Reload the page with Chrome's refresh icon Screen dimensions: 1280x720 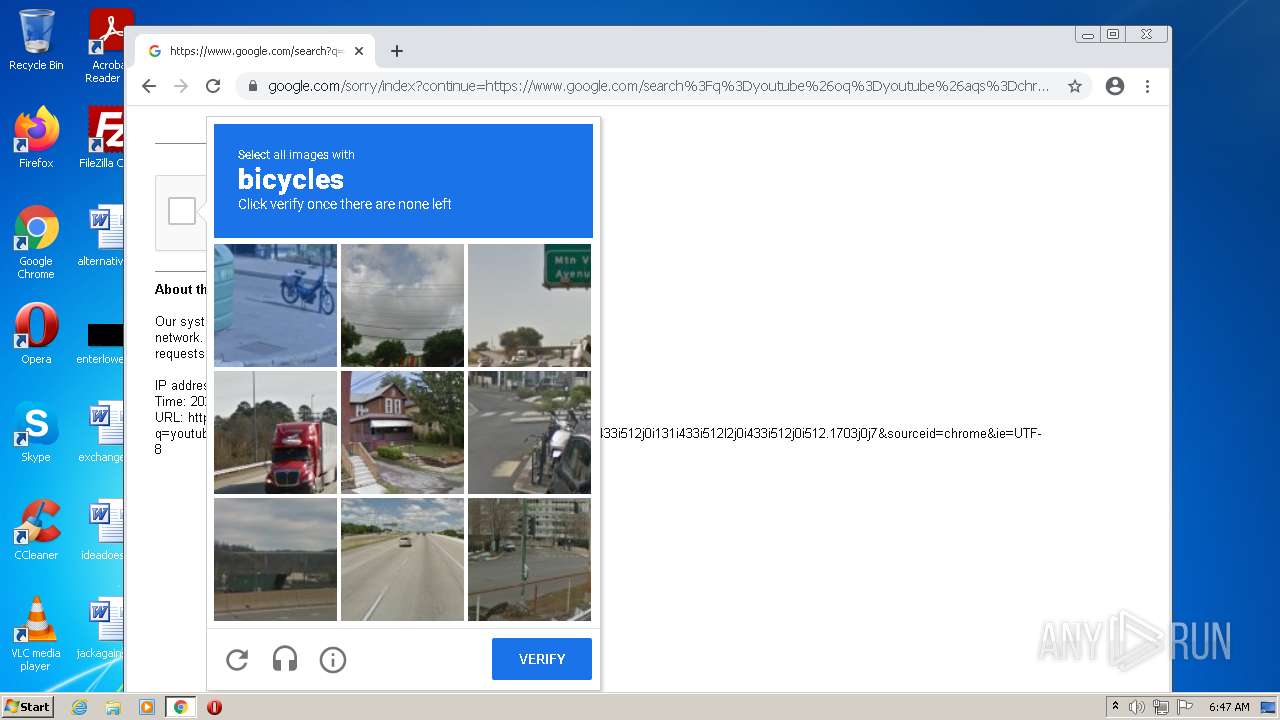213,86
